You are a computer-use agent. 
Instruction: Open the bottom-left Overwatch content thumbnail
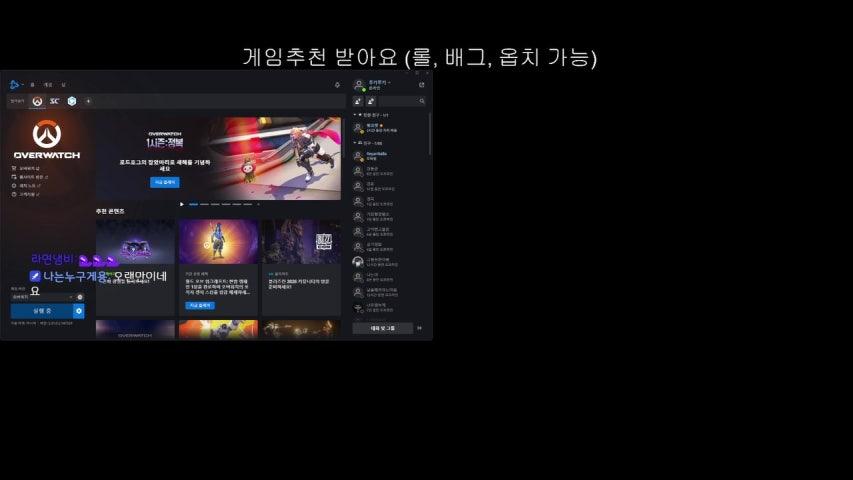(x=135, y=329)
